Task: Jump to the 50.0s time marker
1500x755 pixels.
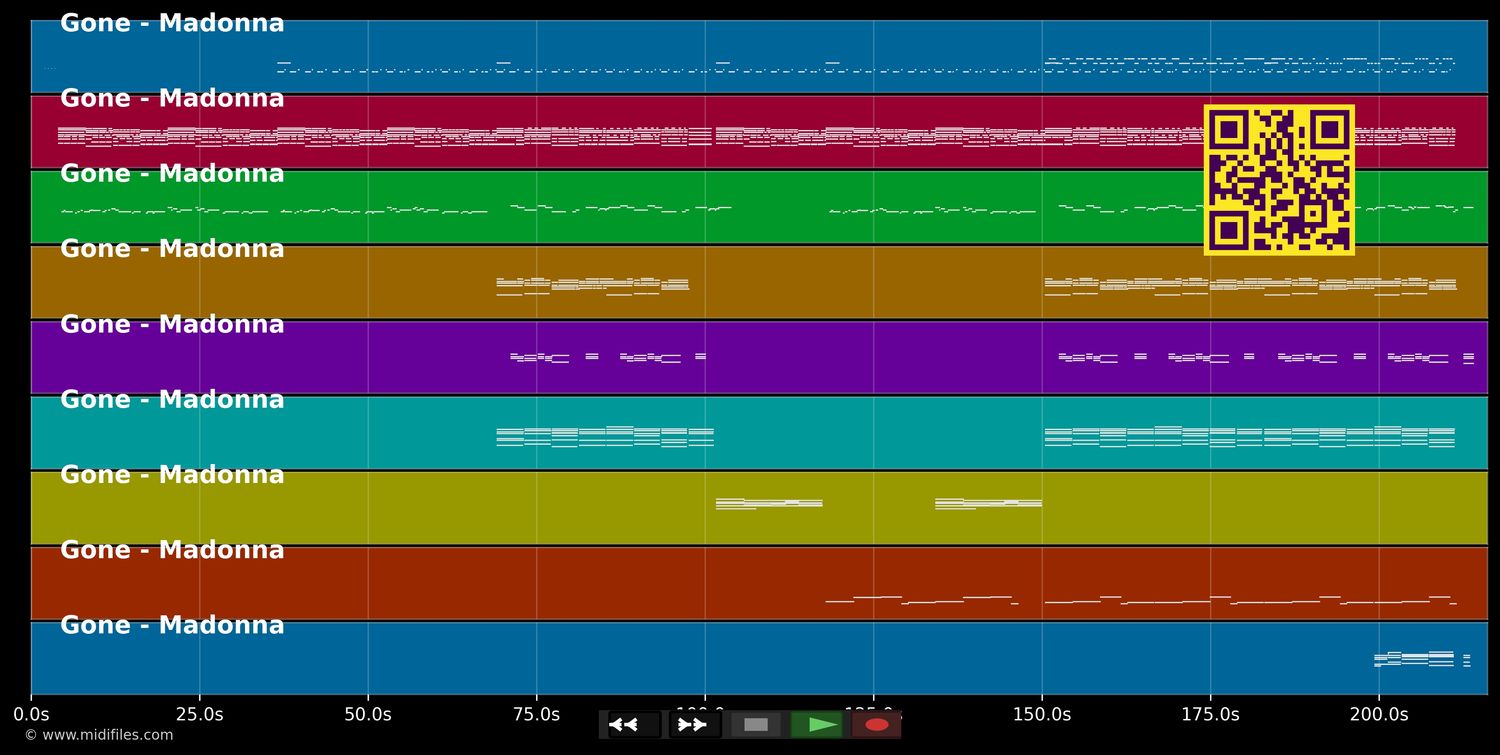Action: 368,715
